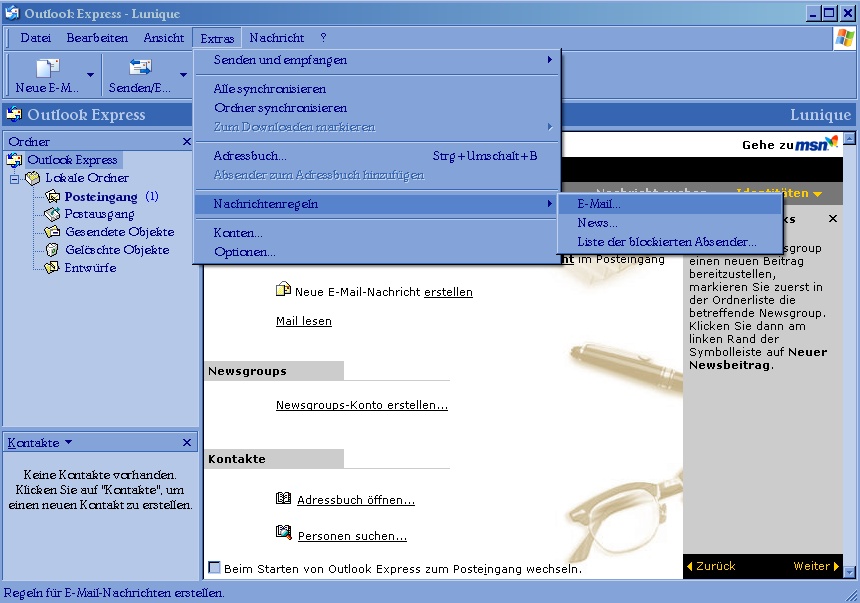Open the Senden/Empfangen dropdown arrow
The image size is (860, 603).
pyautogui.click(x=183, y=75)
